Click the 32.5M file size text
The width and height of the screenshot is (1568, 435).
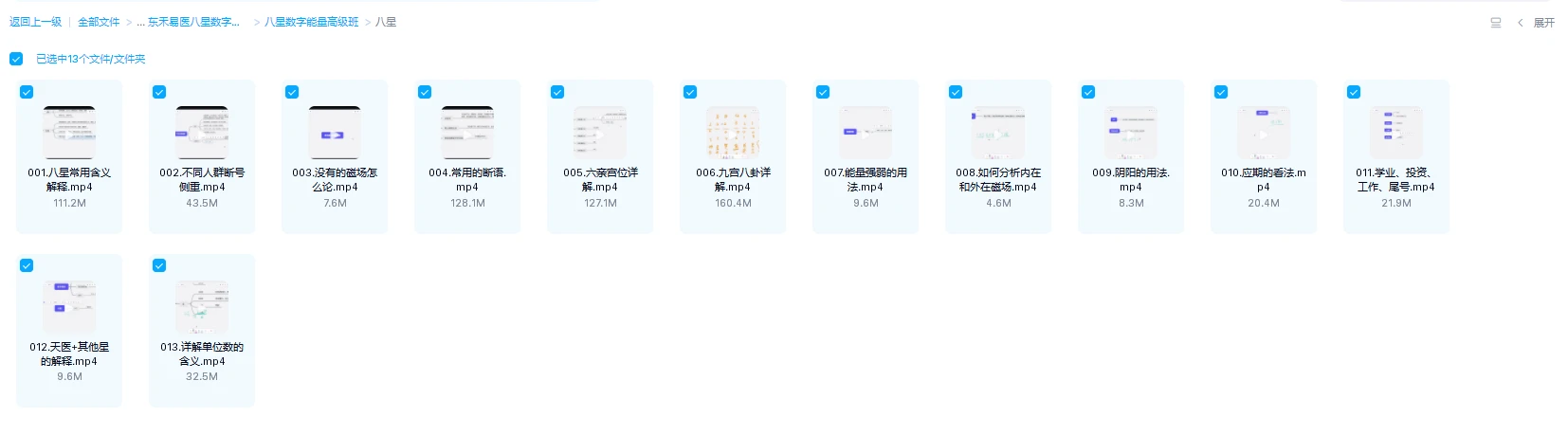202,376
